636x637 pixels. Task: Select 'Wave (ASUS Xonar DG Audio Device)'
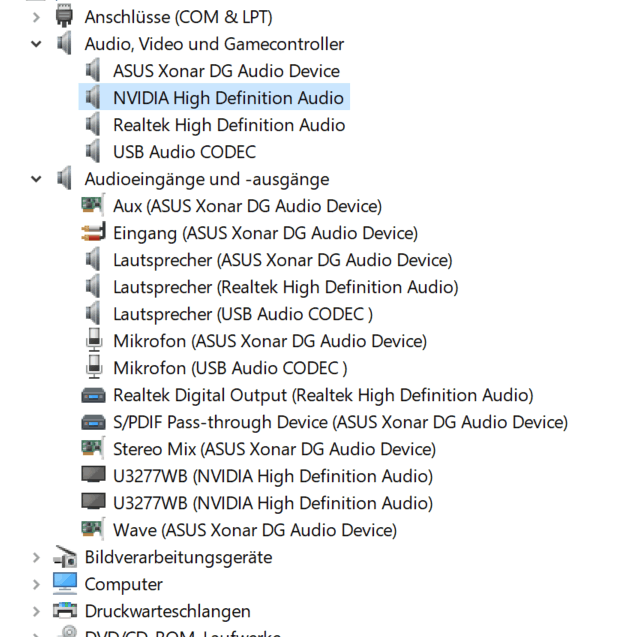(x=255, y=530)
